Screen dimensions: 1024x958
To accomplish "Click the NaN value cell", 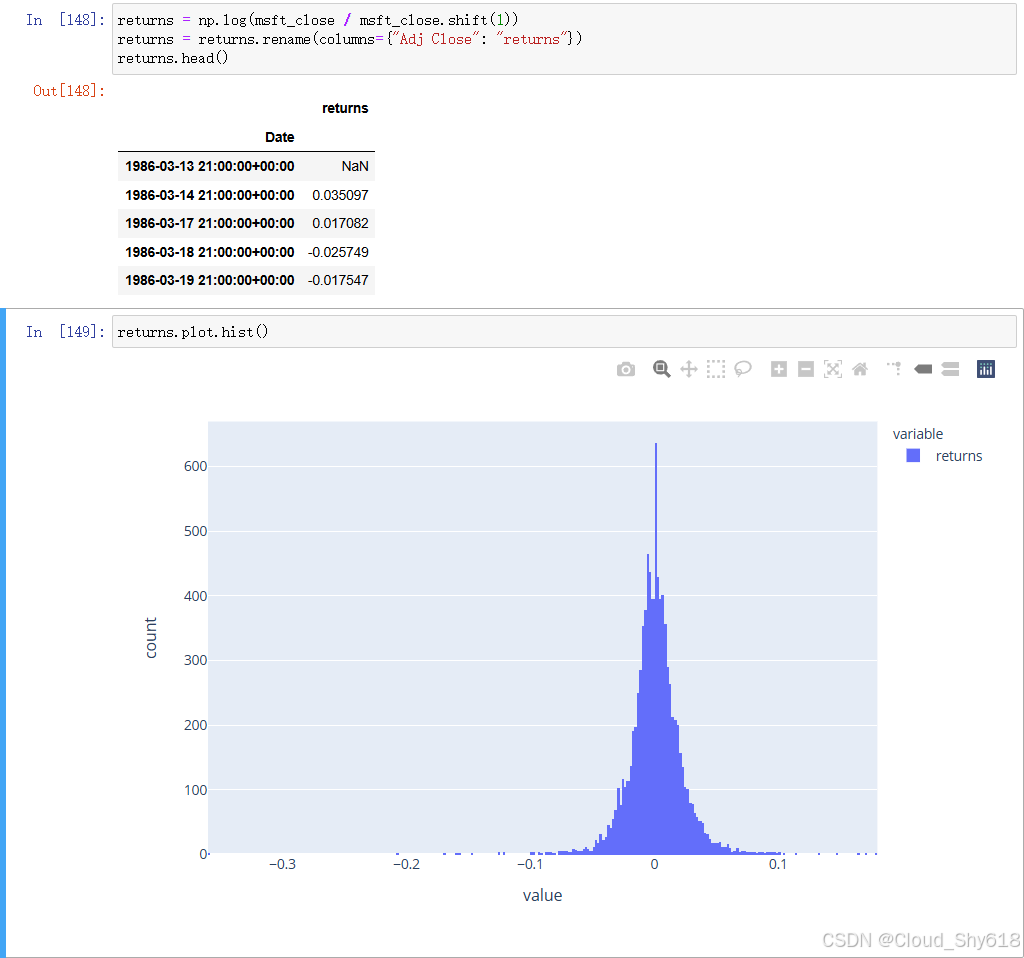I will (x=355, y=167).
